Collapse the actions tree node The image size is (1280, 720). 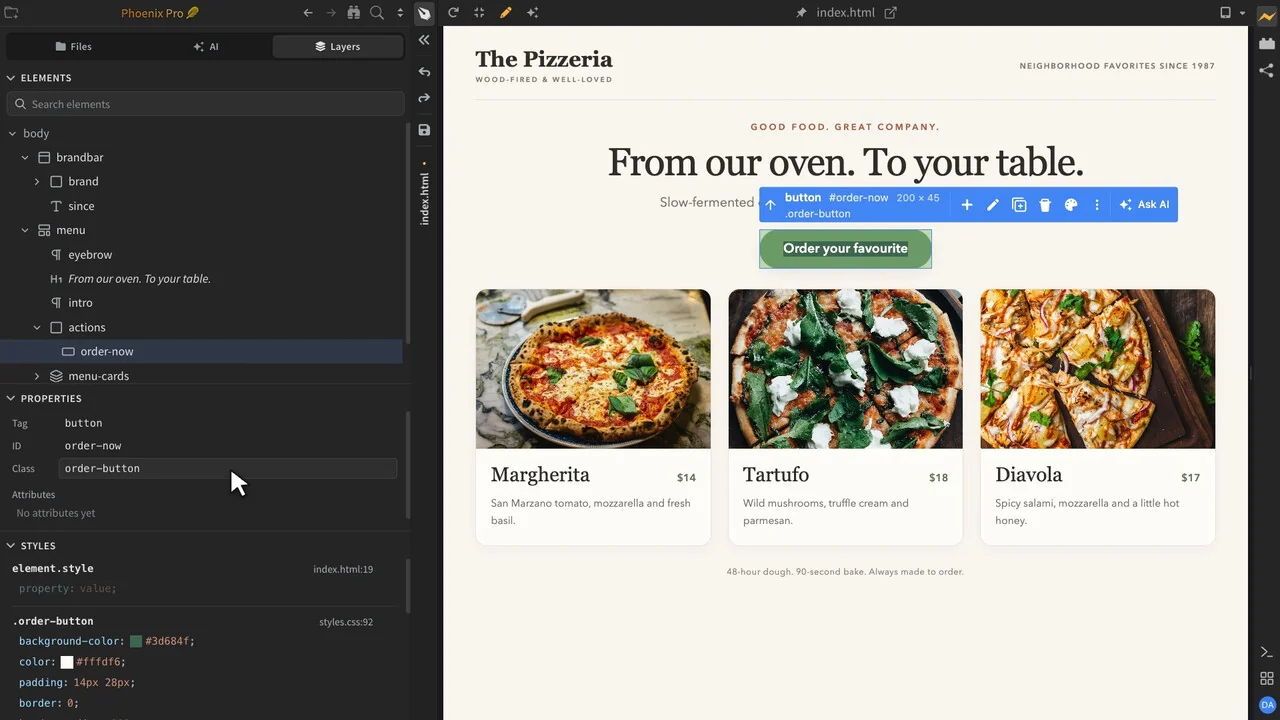pyautogui.click(x=37, y=328)
